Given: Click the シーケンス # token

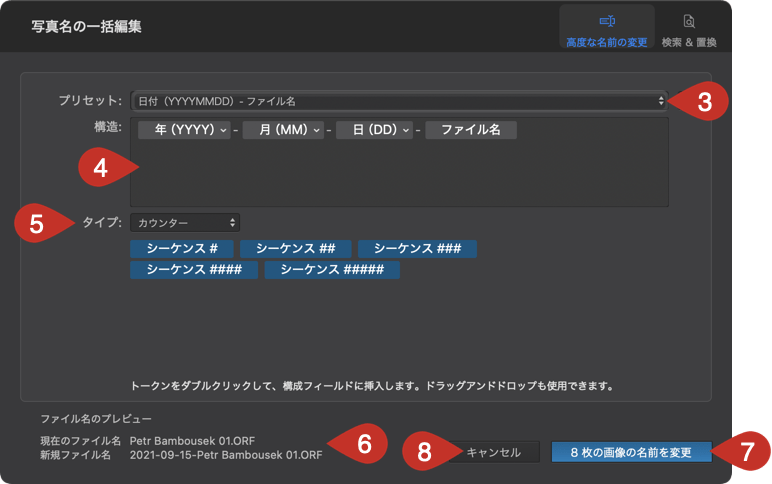Looking at the screenshot, I should coord(182,249).
